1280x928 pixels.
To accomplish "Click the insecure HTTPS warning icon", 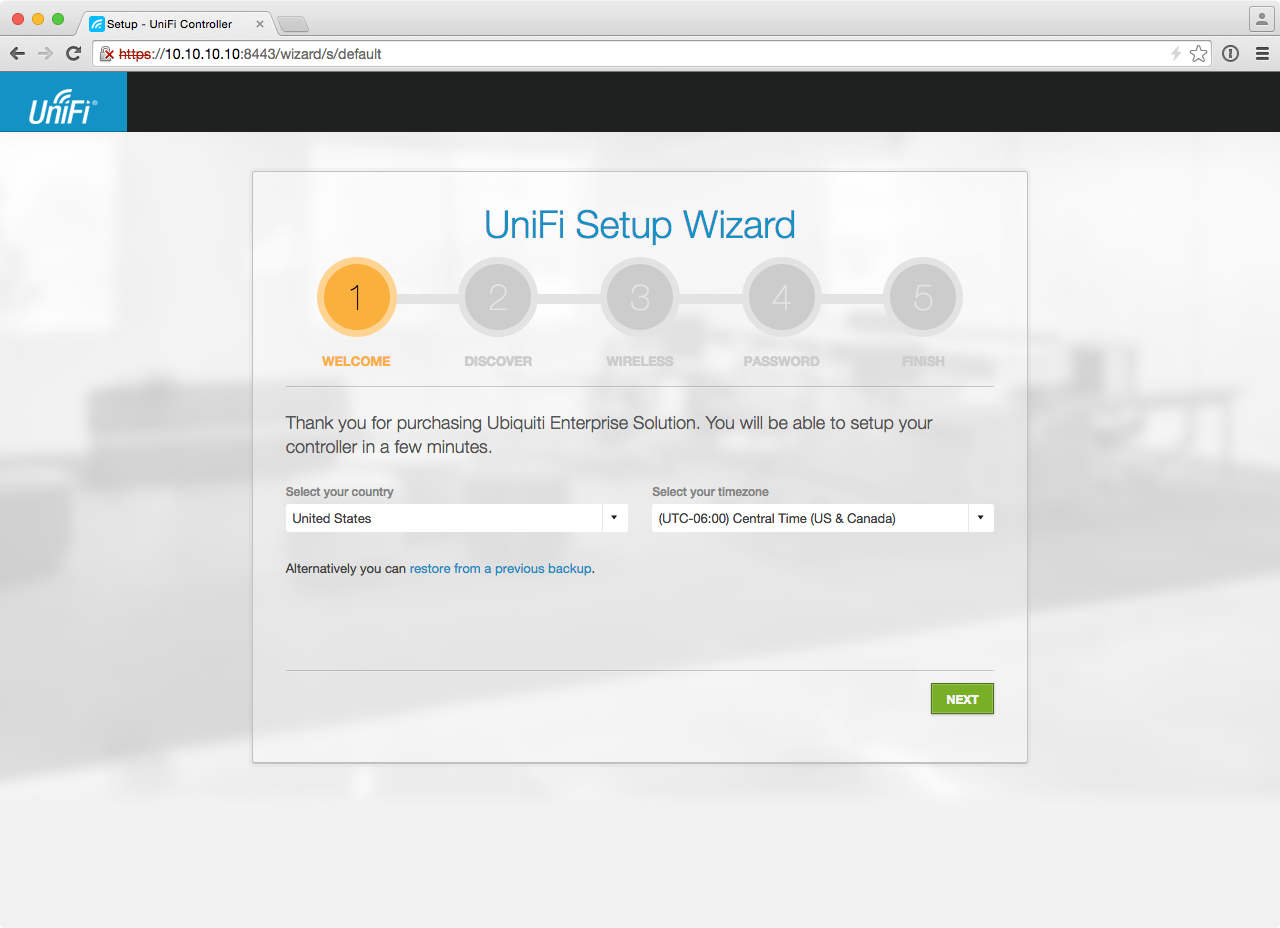I will pos(106,54).
